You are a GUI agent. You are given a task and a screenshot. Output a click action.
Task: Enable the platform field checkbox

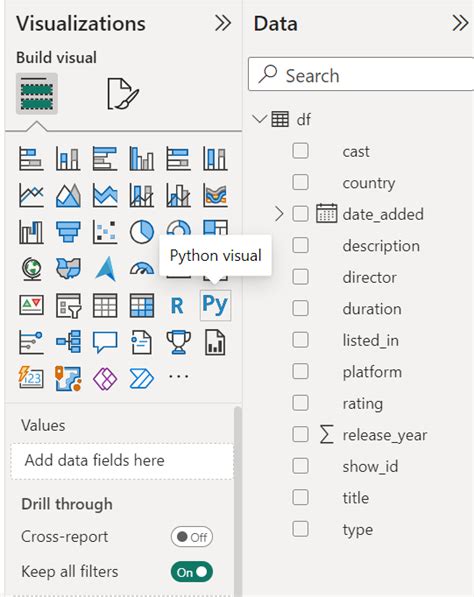point(300,371)
